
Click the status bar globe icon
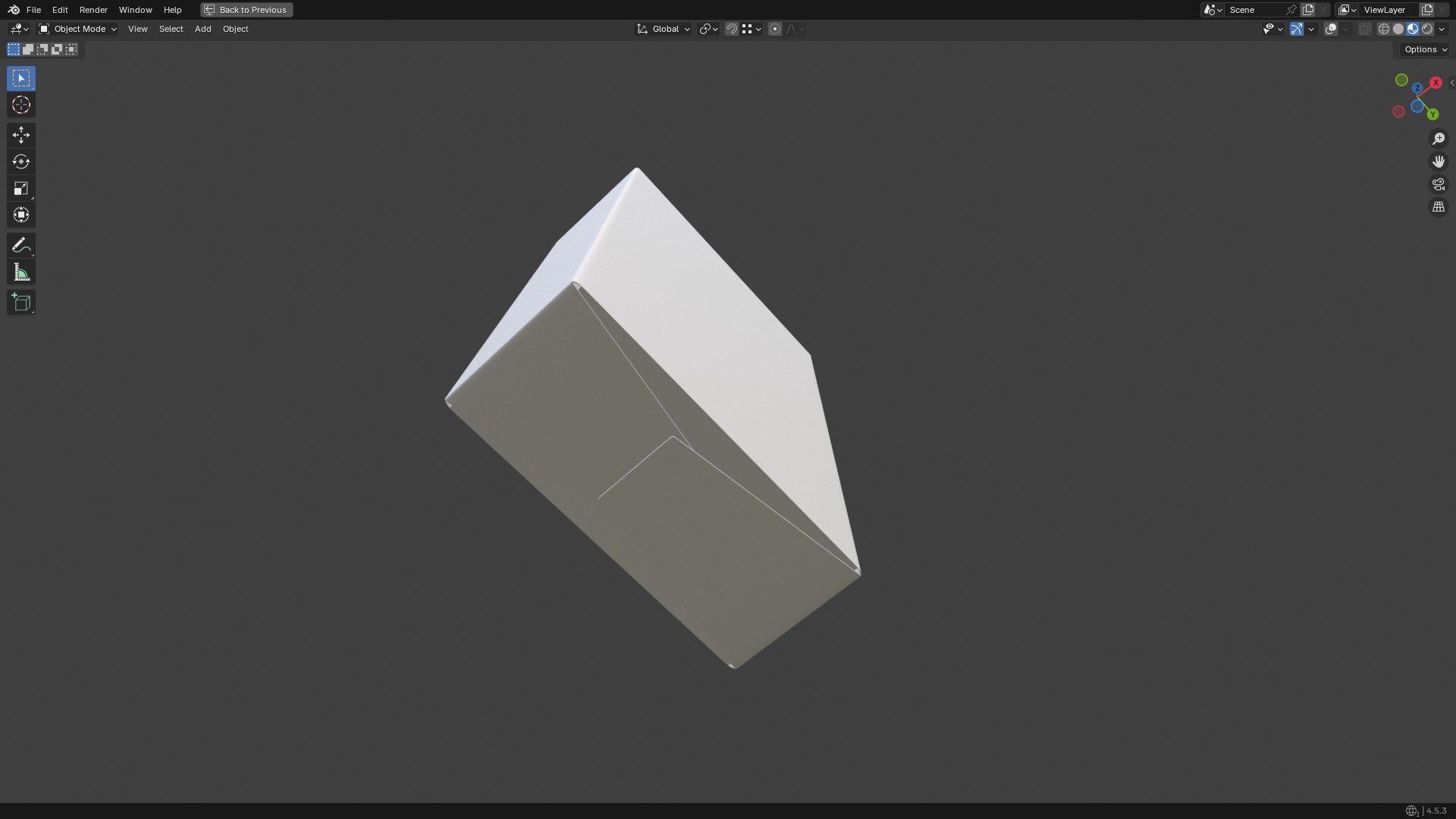click(1411, 811)
